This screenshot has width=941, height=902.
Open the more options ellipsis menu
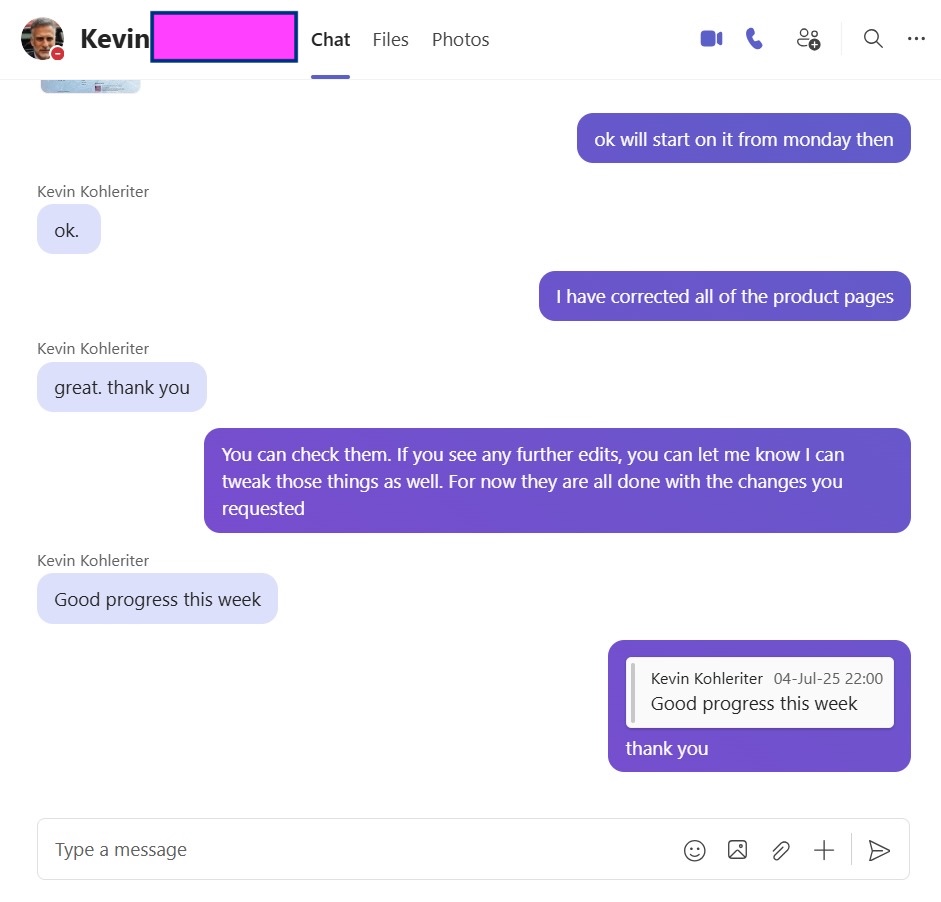[916, 38]
